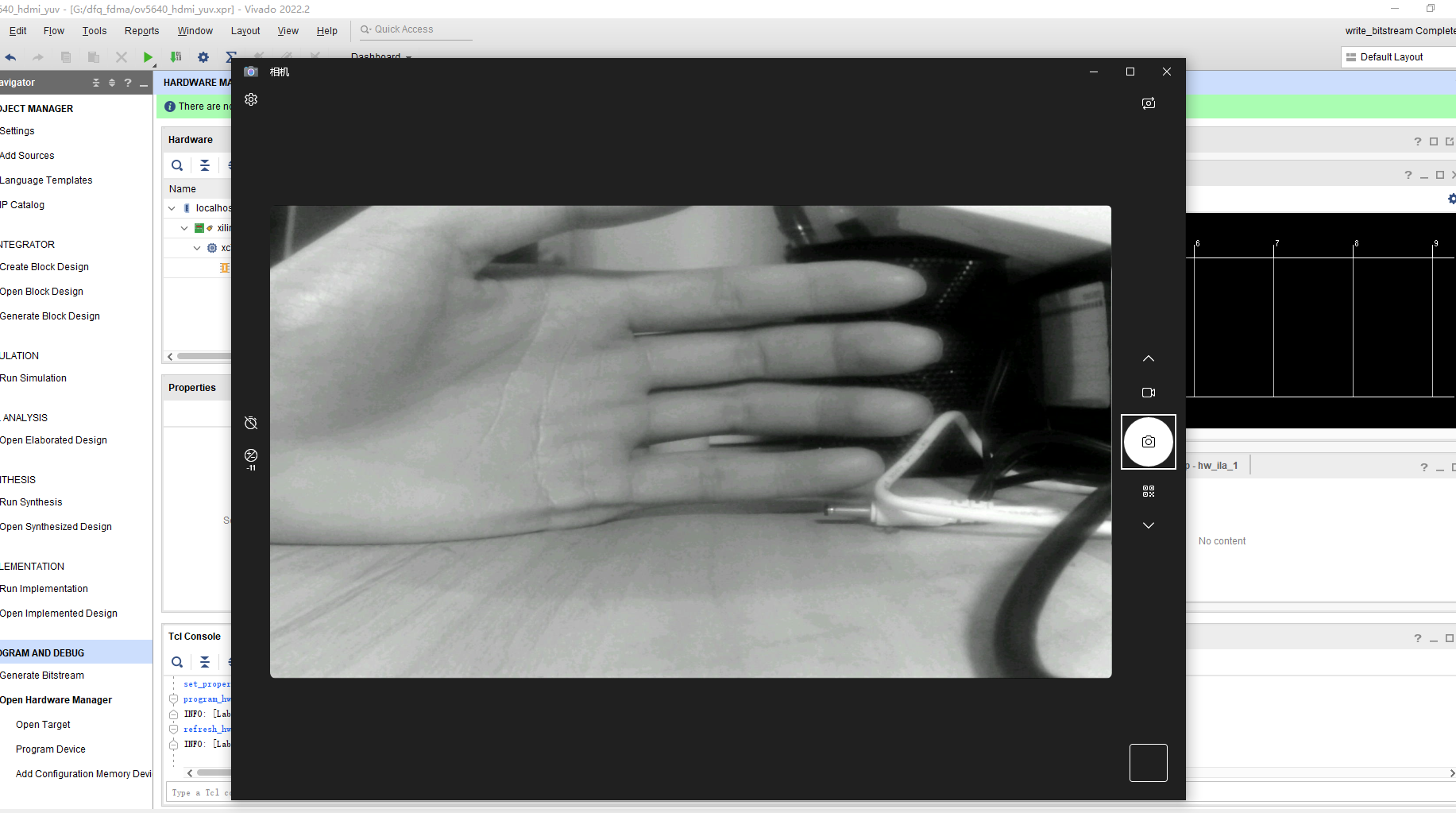This screenshot has width=1456, height=813.
Task: Maximize the Camera window
Action: point(1130,72)
